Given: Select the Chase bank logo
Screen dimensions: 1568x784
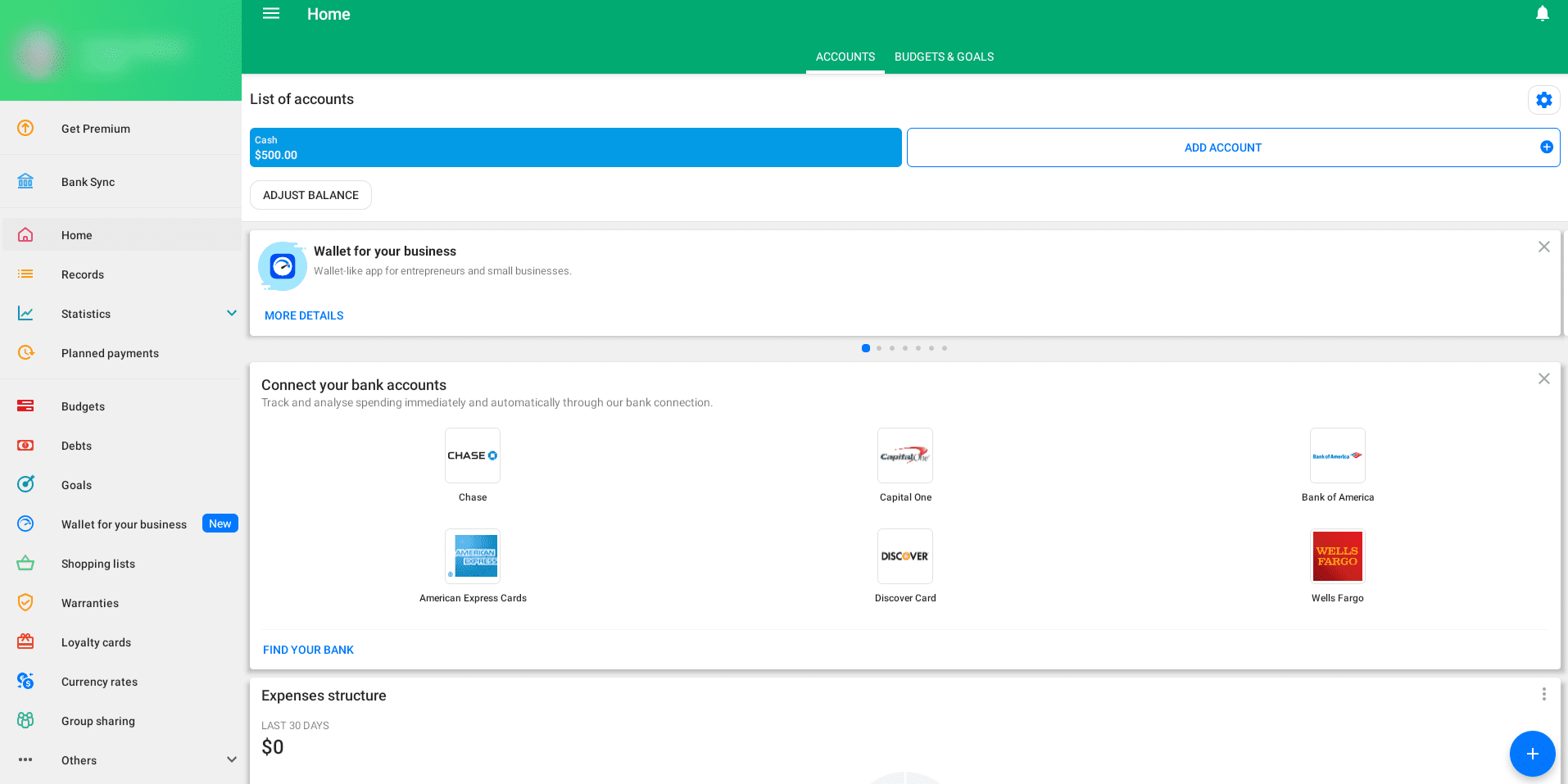Looking at the screenshot, I should [x=473, y=455].
